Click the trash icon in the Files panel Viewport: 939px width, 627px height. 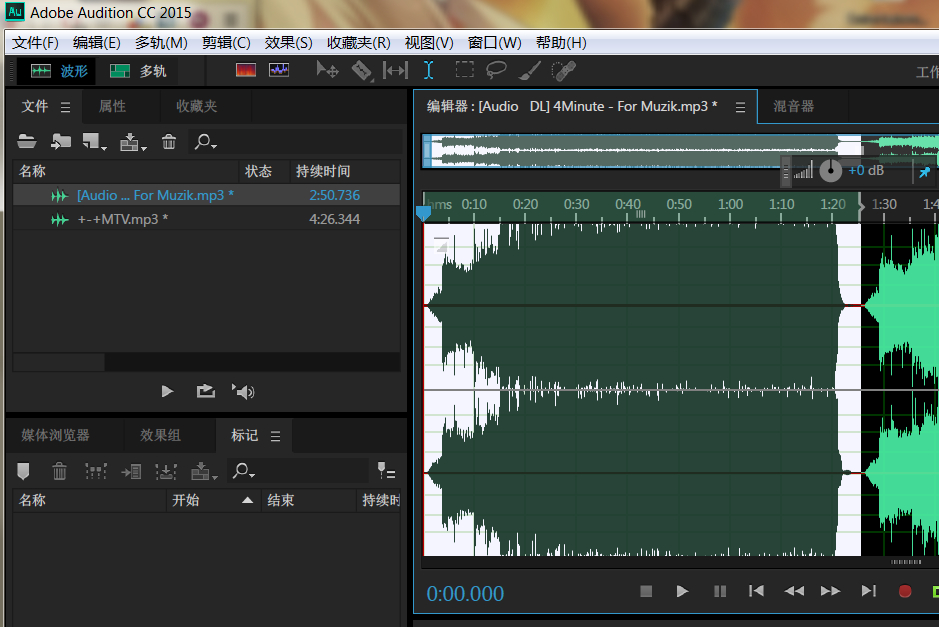pos(169,142)
